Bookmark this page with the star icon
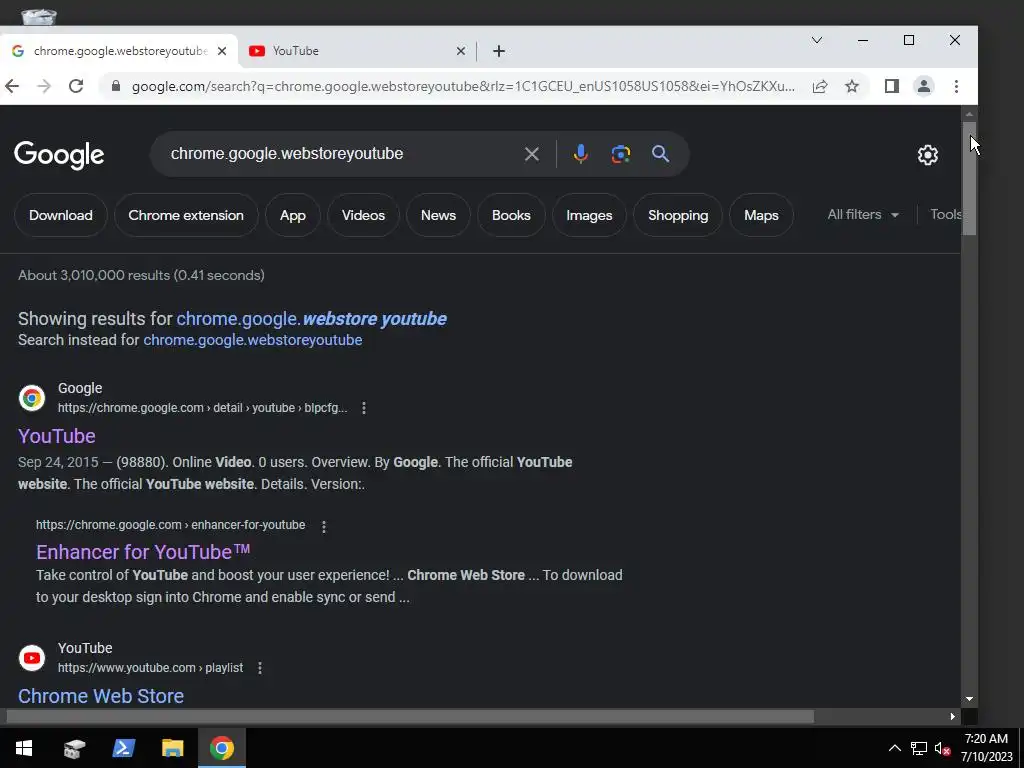 (852, 86)
